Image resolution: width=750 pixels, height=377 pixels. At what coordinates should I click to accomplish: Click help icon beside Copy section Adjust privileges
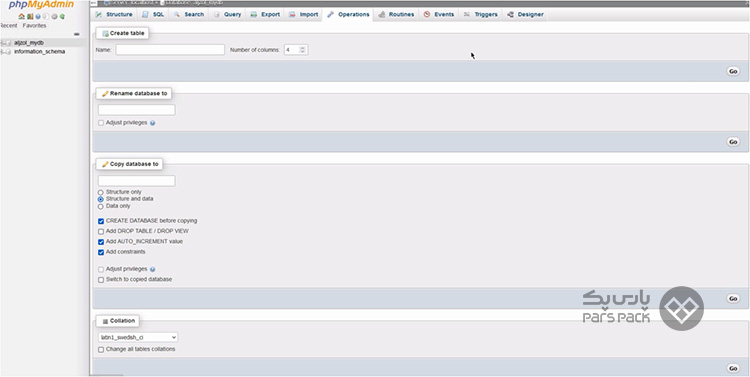point(153,269)
